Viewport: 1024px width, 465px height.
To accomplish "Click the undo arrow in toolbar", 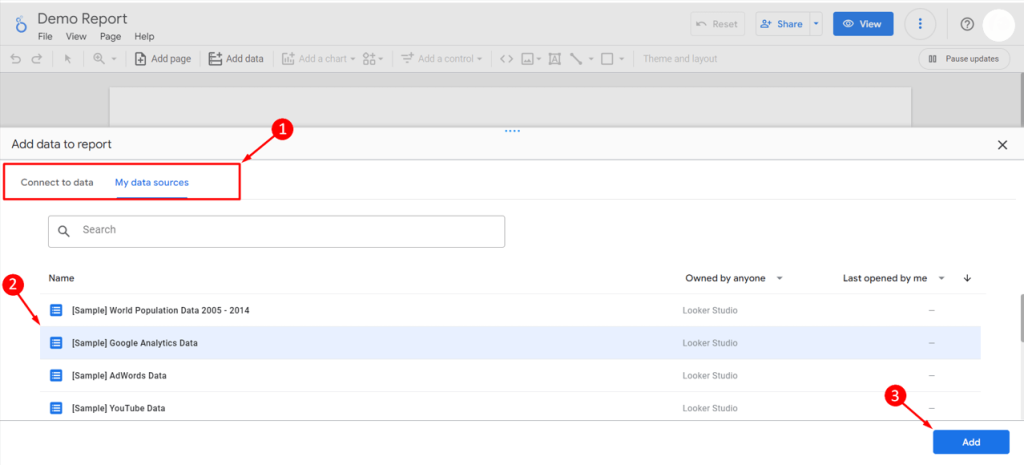I will point(16,59).
